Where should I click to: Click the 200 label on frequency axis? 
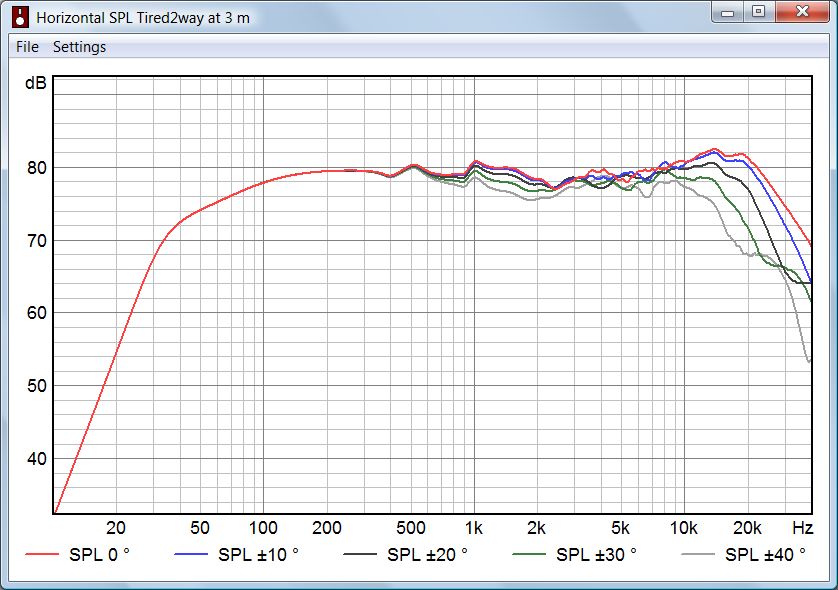[327, 528]
